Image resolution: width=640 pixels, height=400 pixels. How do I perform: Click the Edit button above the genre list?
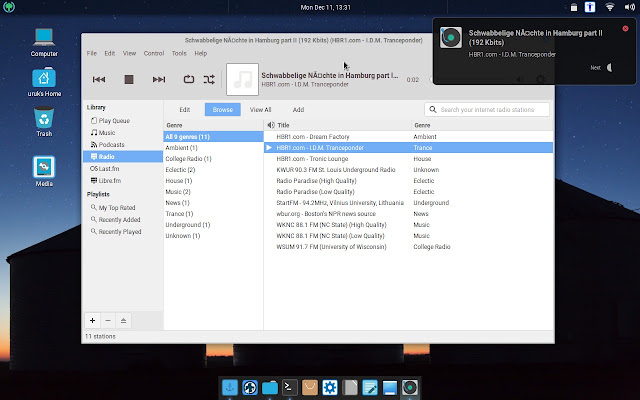(x=184, y=109)
